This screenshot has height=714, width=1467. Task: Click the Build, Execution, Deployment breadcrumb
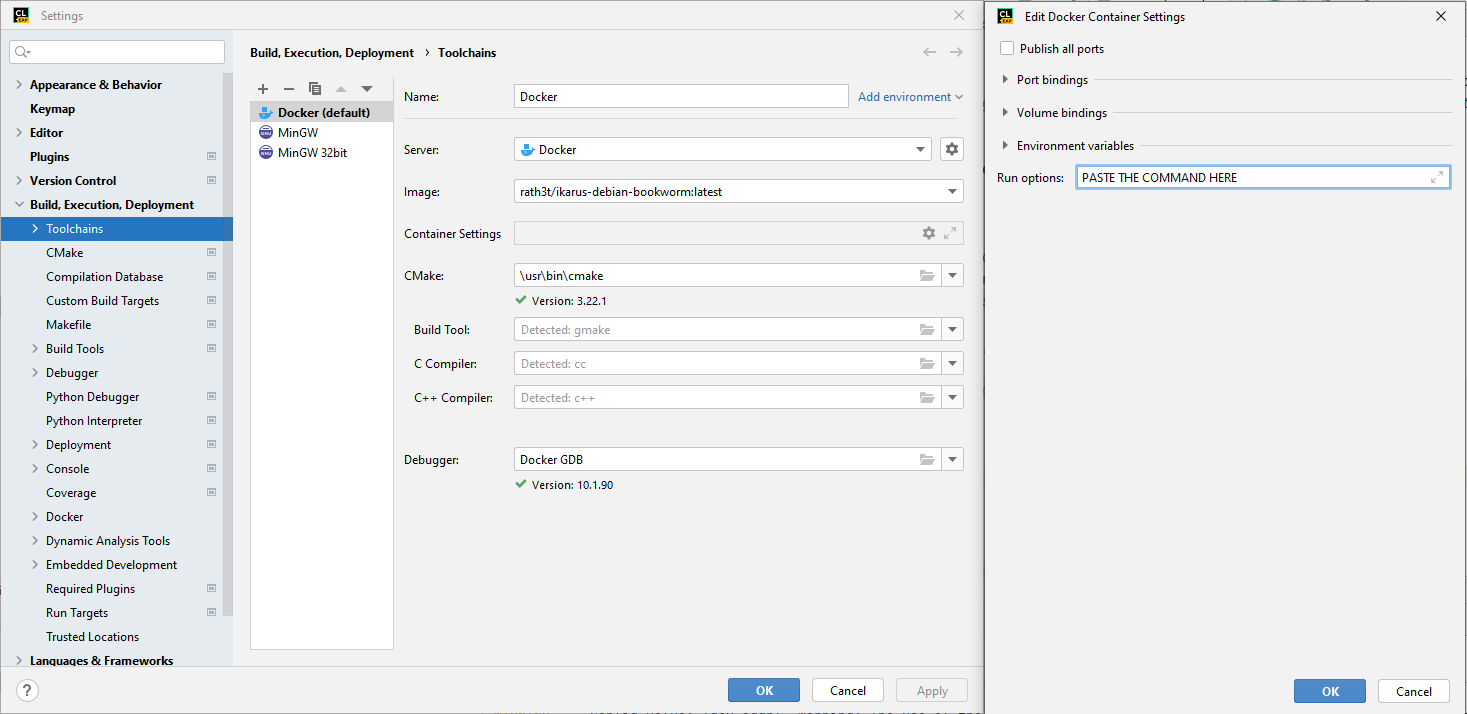(332, 53)
